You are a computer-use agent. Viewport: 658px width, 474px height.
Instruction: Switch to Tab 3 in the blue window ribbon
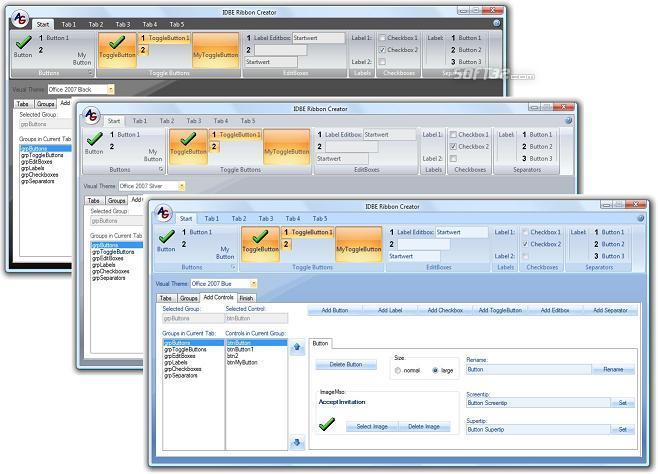point(266,219)
